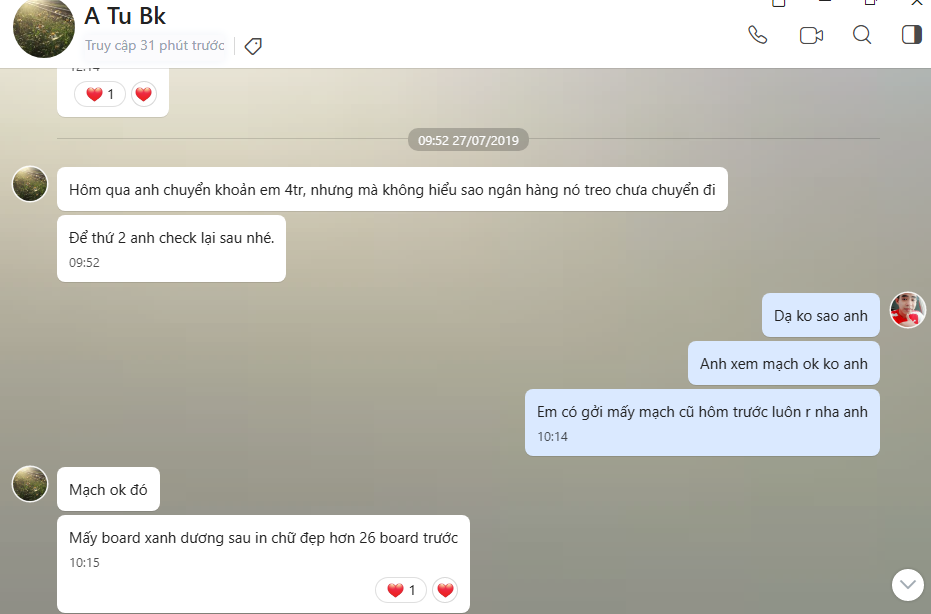Add heart reaction to the board message
The height and width of the screenshot is (614, 931).
tap(446, 590)
